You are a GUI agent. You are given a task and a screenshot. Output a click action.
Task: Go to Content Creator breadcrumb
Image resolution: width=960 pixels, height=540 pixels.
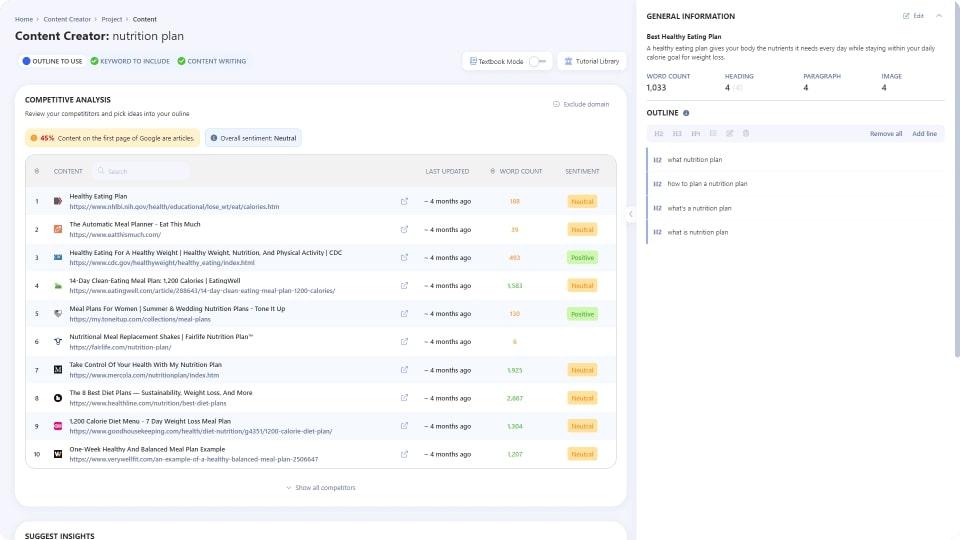point(67,19)
